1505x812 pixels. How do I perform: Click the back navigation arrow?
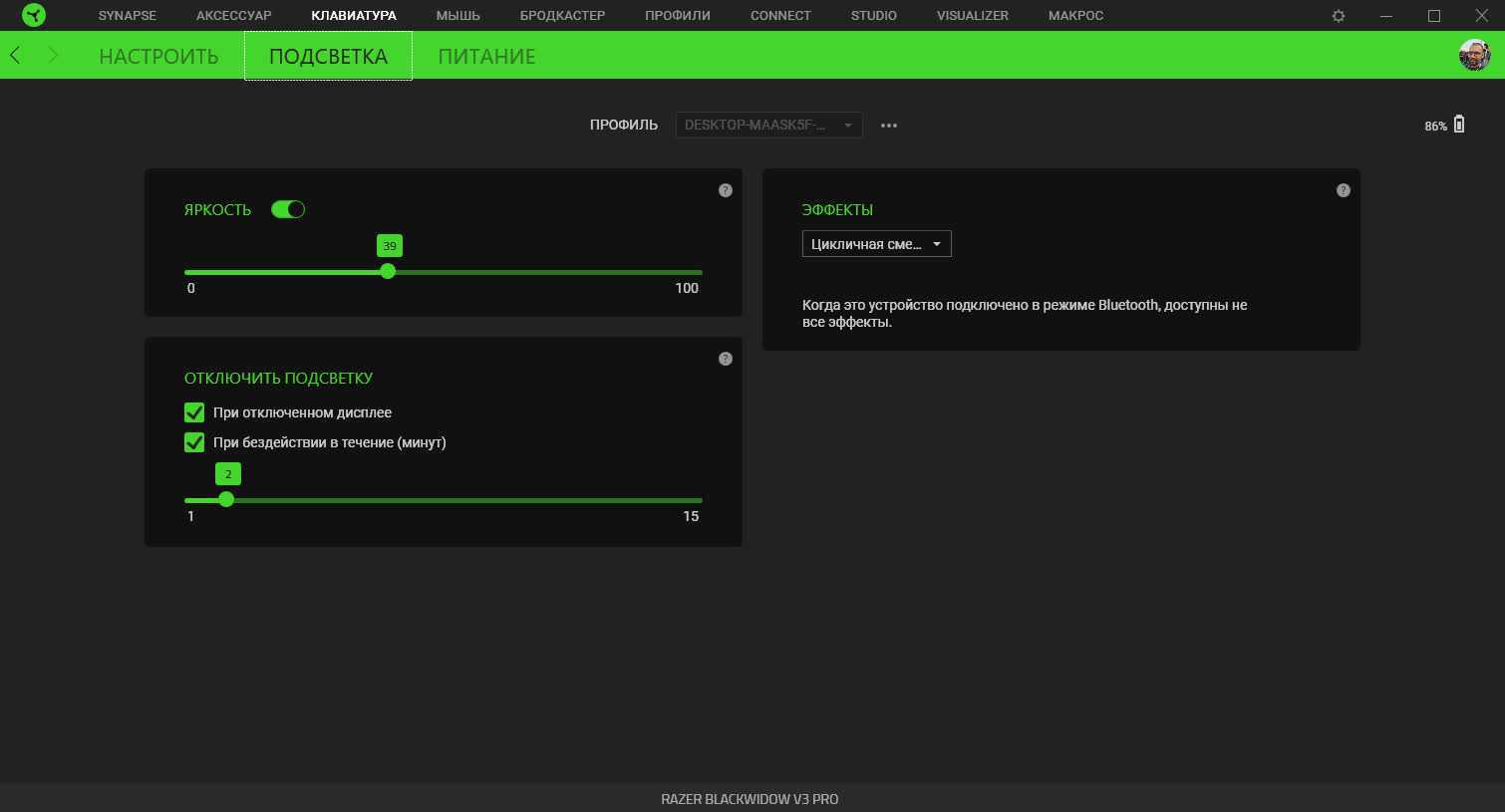(16, 56)
